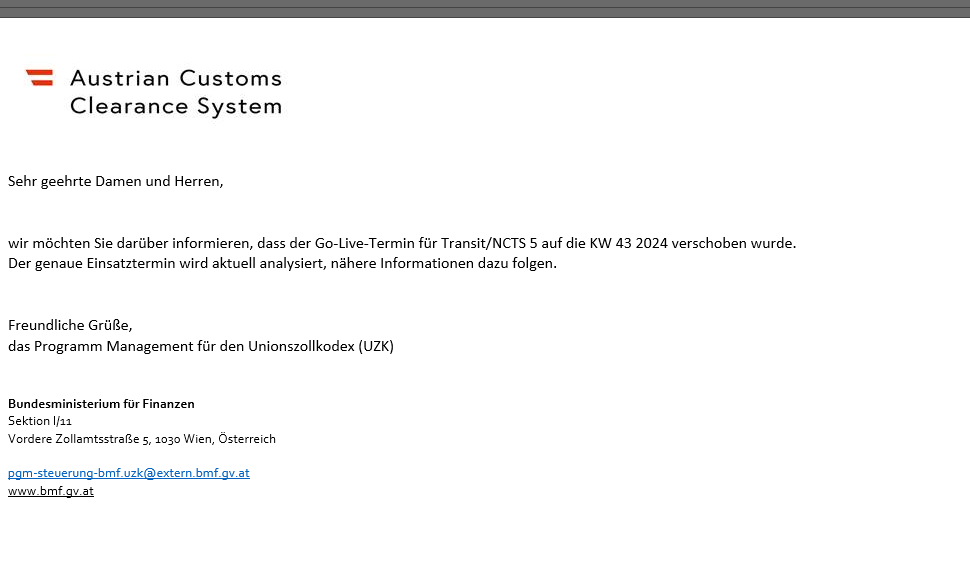This screenshot has height=571, width=970.
Task: Click the "Sektion I/11" line
Action: pyautogui.click(x=40, y=421)
